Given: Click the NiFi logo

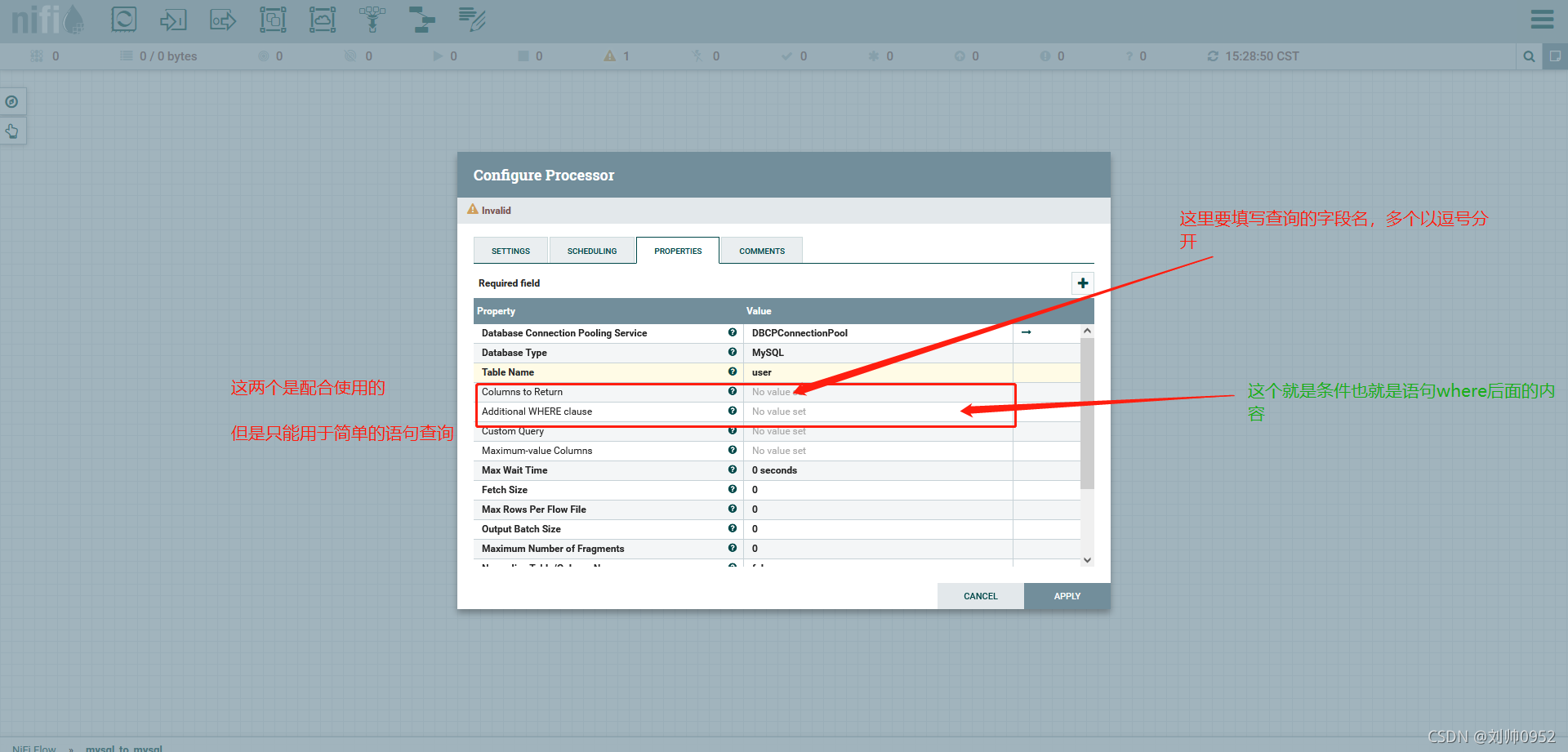Looking at the screenshot, I should point(47,20).
